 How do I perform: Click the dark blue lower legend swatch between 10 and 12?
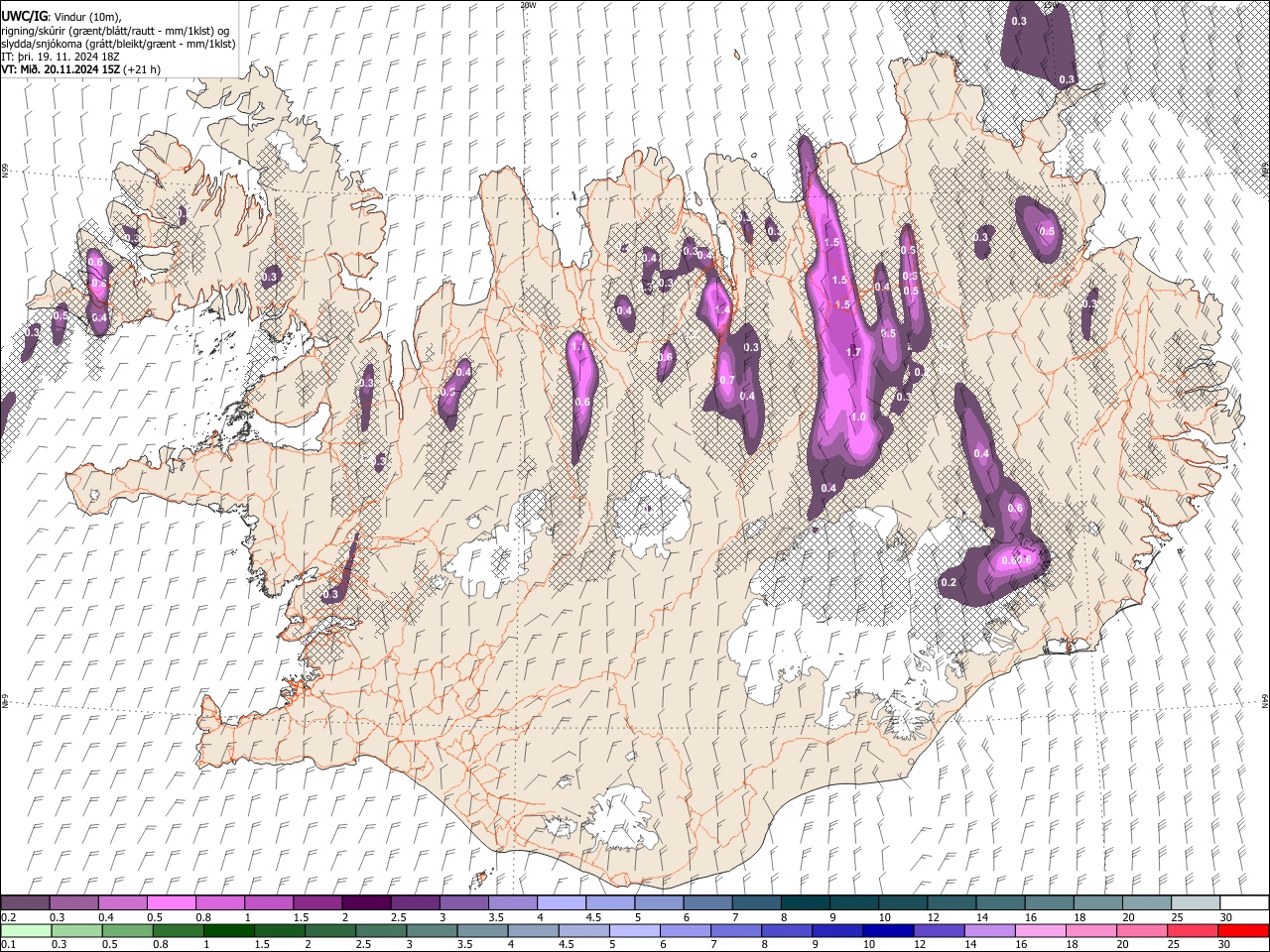[x=889, y=930]
